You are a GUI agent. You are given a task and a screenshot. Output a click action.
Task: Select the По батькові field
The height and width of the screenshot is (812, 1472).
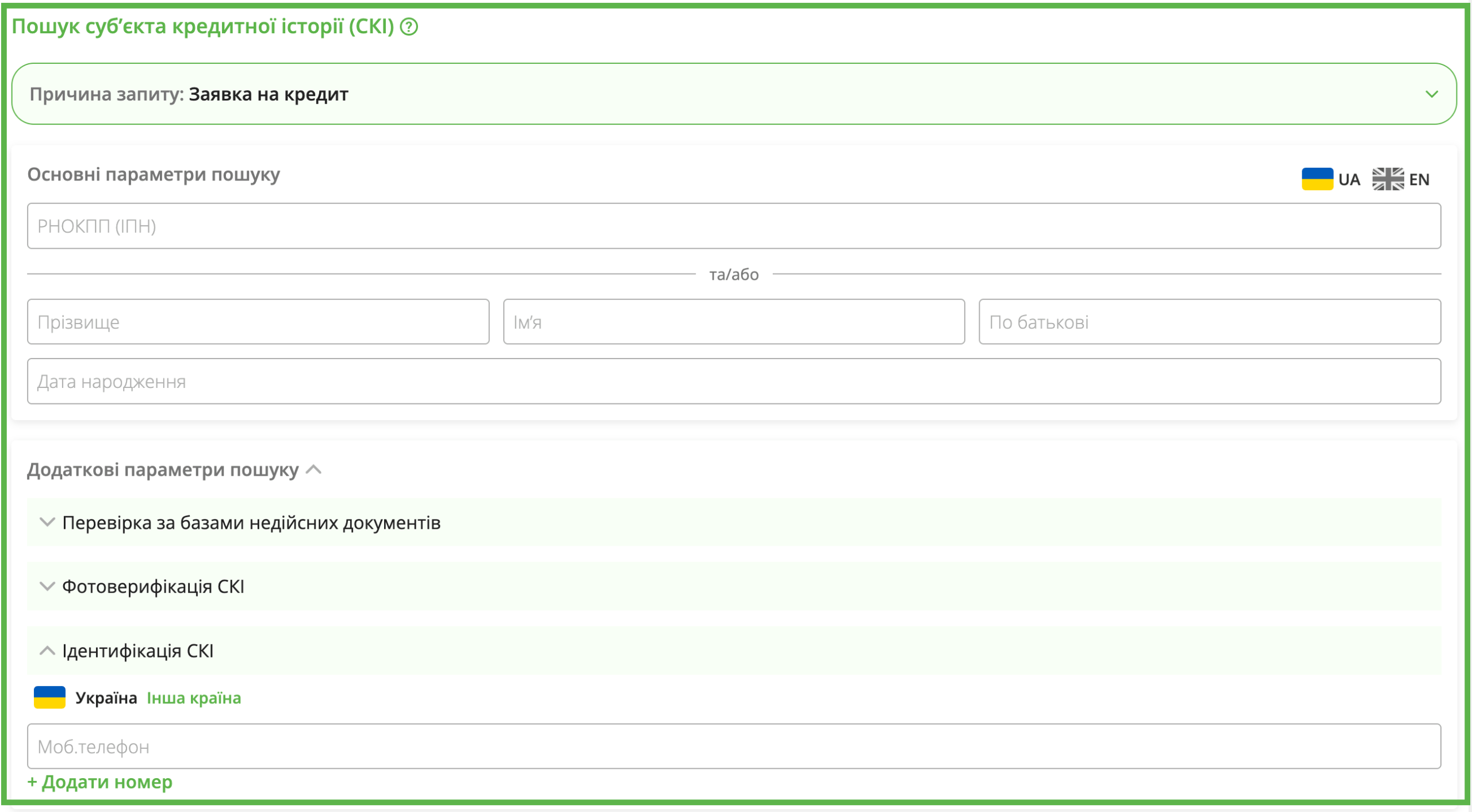(1209, 322)
